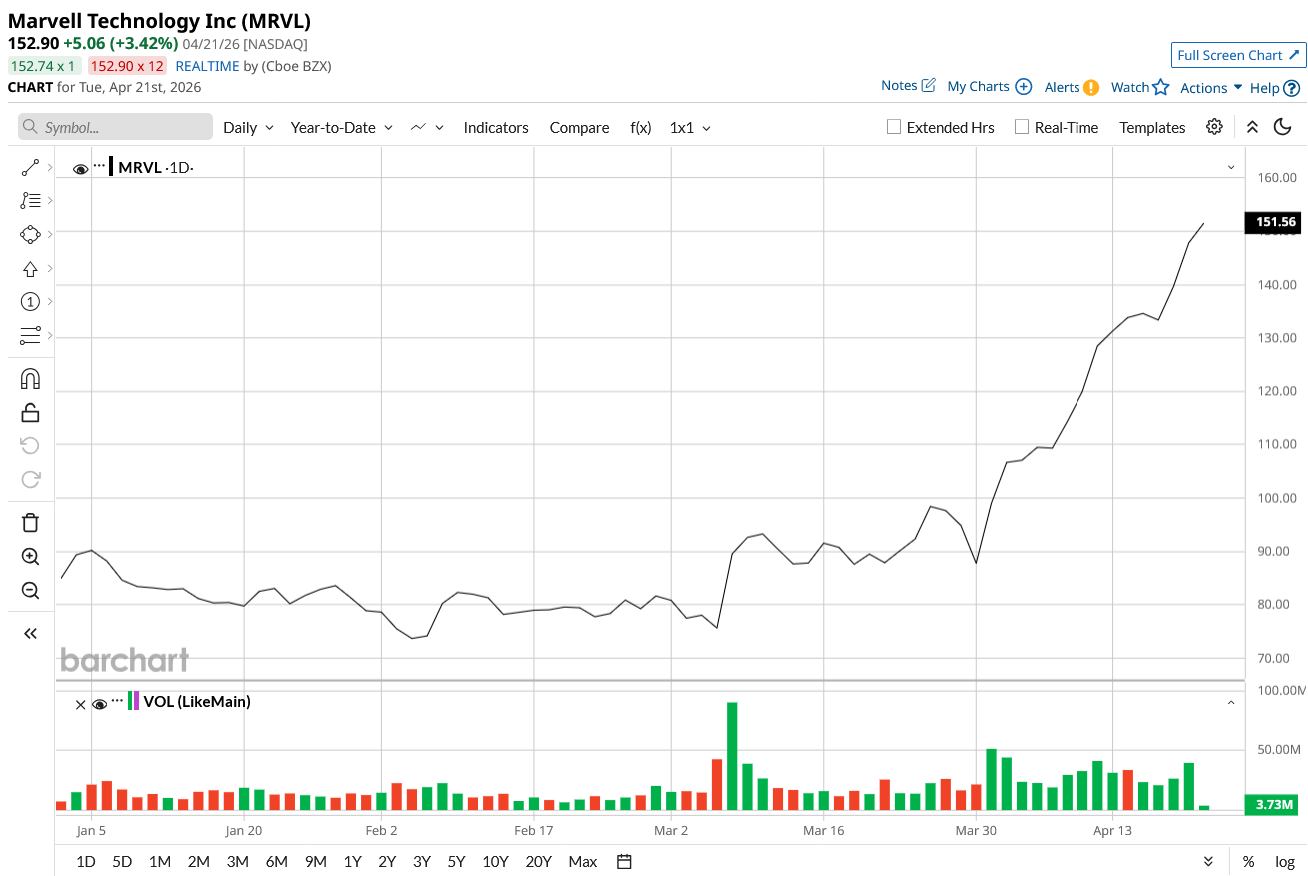This screenshot has width=1308, height=876.
Task: Click the REALTIME link
Action: click(207, 66)
